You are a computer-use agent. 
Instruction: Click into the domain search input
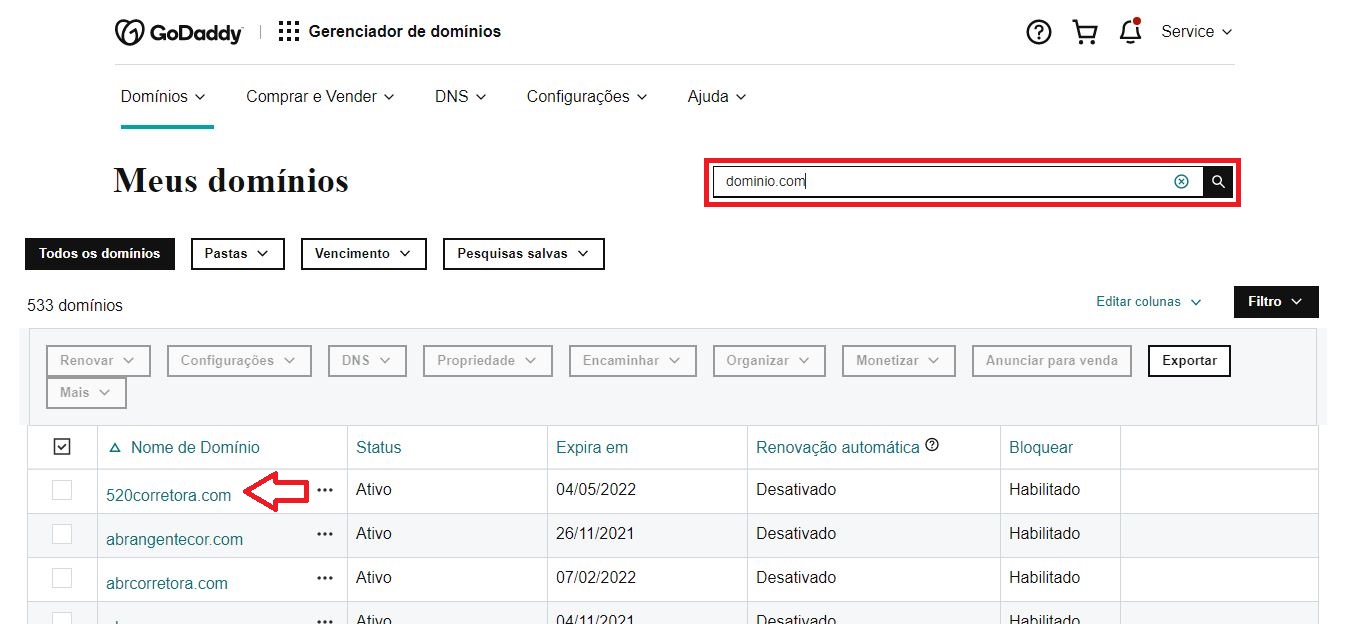click(x=940, y=182)
